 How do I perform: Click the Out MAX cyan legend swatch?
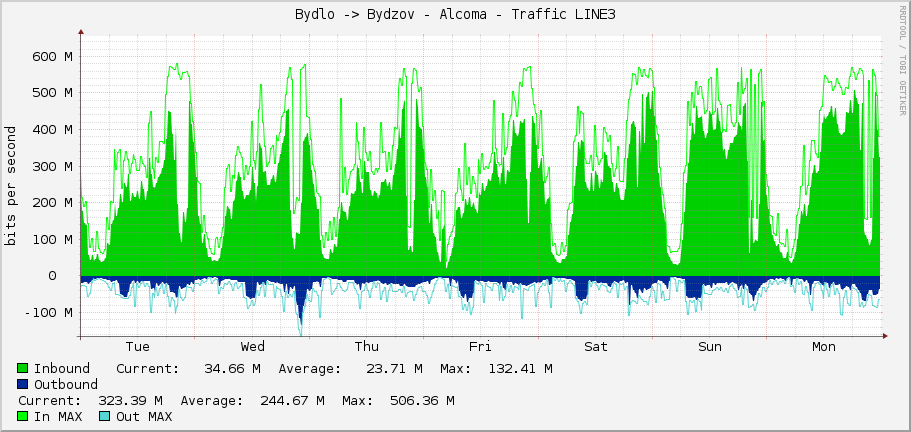pos(104,416)
